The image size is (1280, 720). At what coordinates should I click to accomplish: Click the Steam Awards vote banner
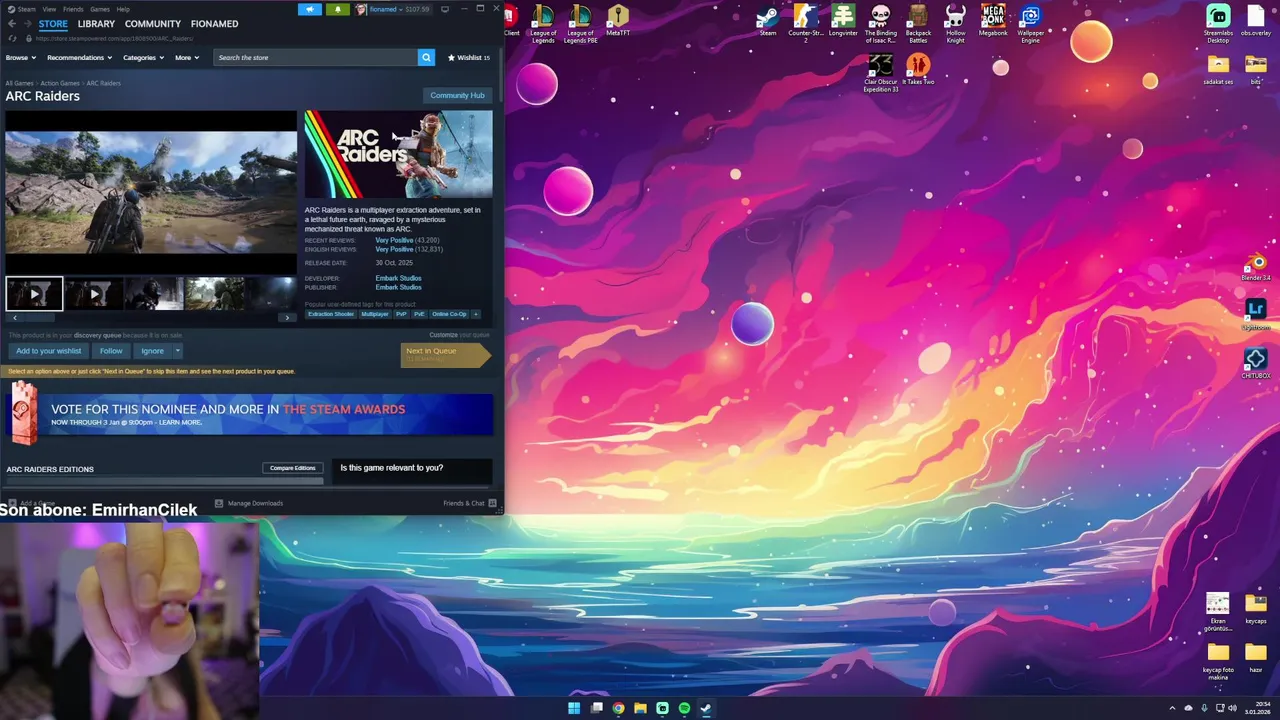click(249, 414)
